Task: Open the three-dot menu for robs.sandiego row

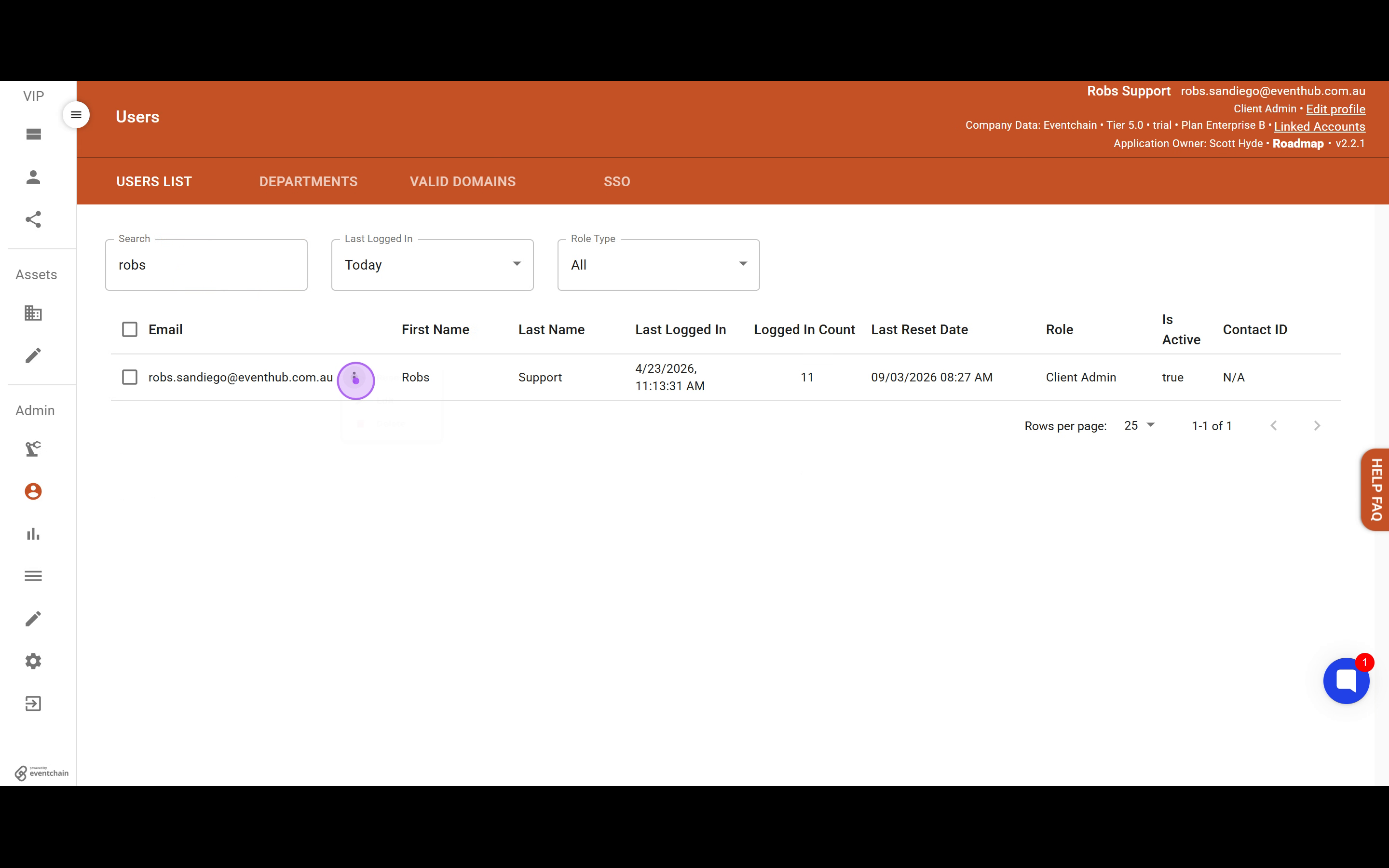Action: (355, 378)
